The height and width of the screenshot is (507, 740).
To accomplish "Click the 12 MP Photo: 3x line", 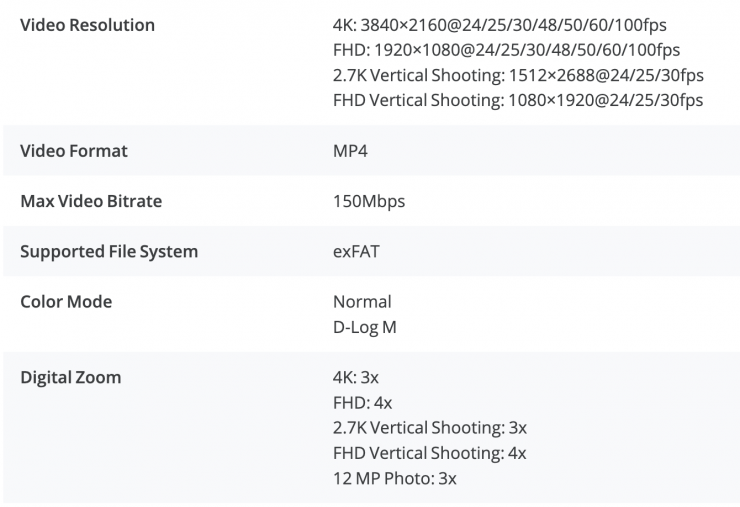I will tap(395, 478).
